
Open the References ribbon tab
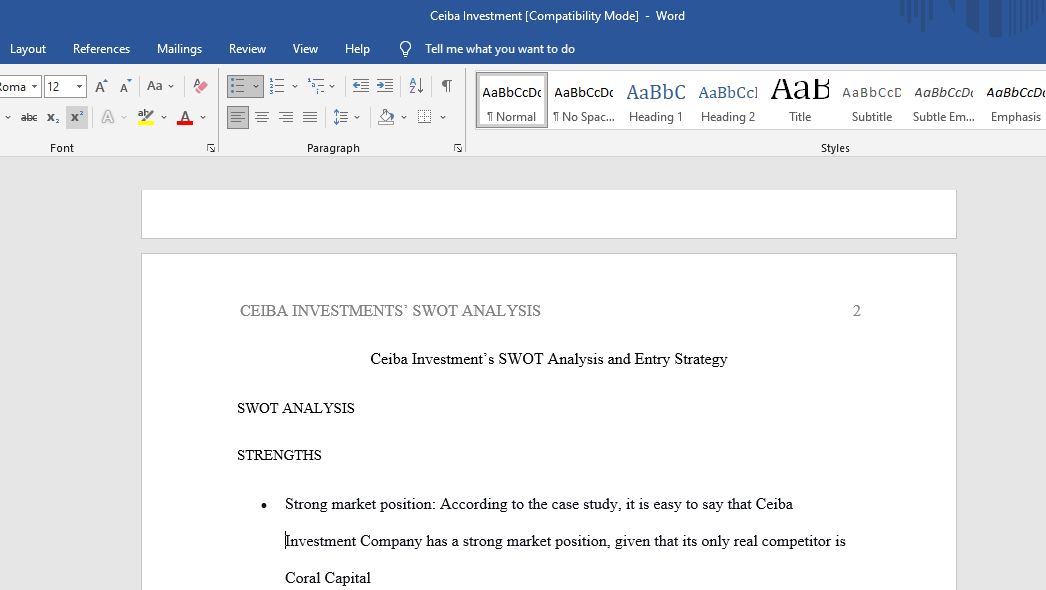101,49
